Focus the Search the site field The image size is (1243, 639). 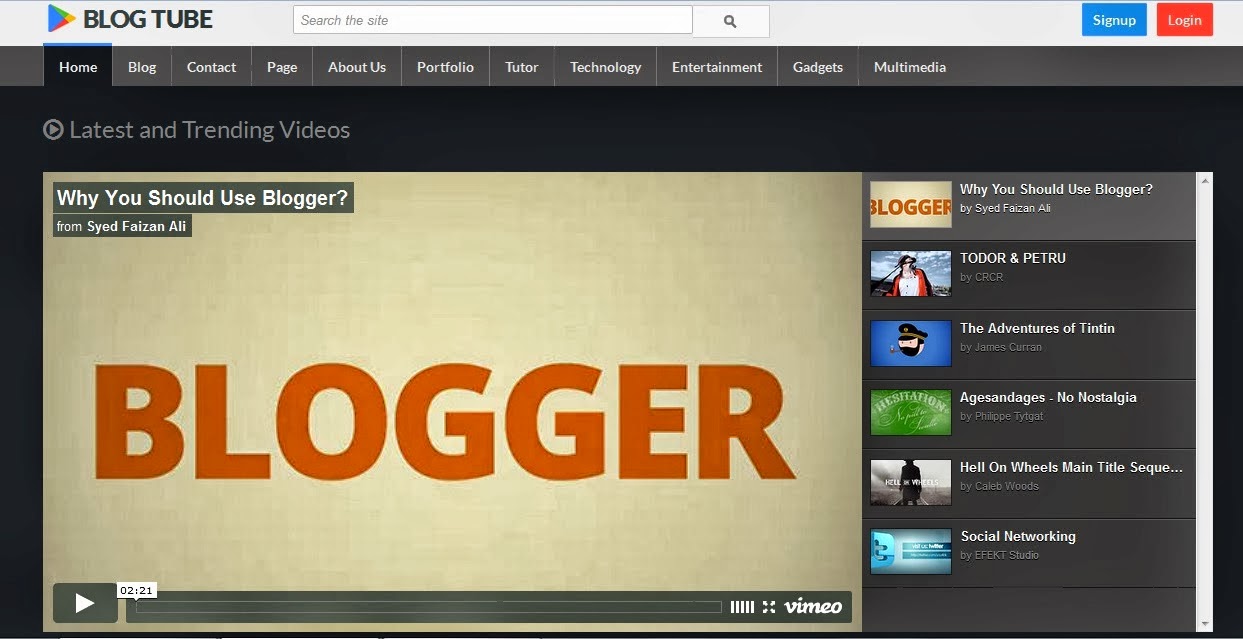(x=492, y=20)
